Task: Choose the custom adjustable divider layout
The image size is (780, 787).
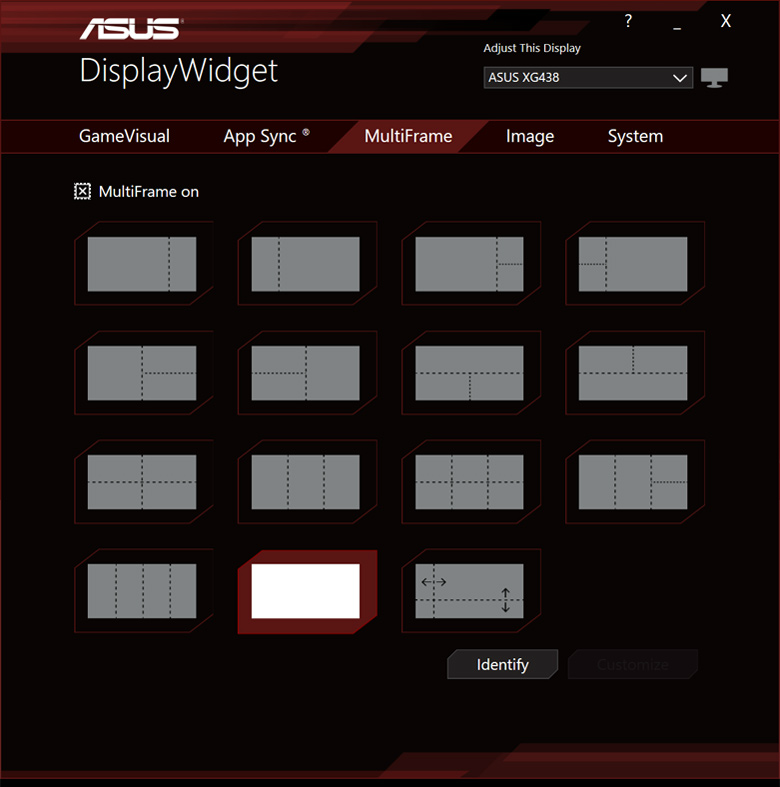Action: pyautogui.click(x=471, y=591)
